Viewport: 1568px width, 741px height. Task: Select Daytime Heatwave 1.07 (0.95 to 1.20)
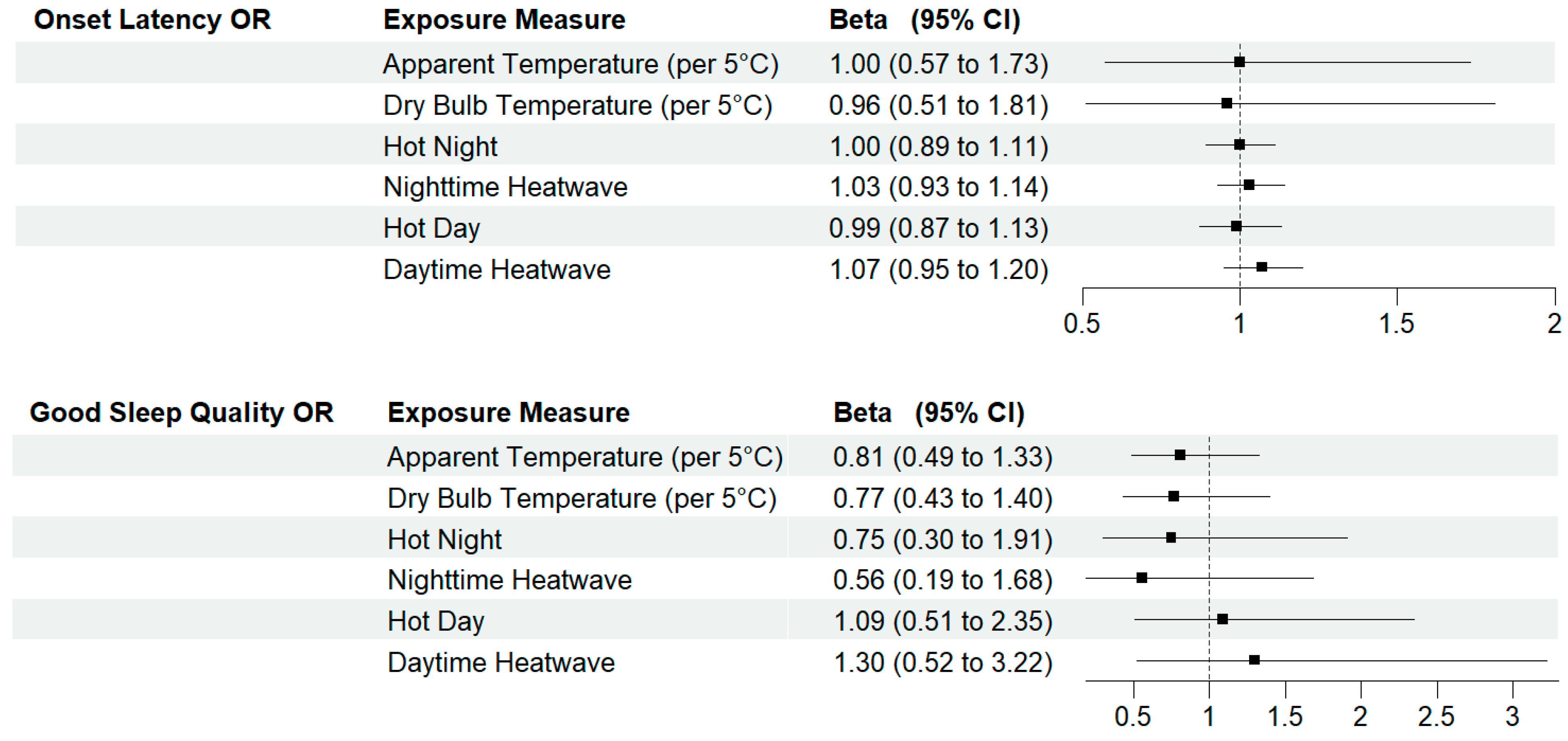click(x=939, y=270)
